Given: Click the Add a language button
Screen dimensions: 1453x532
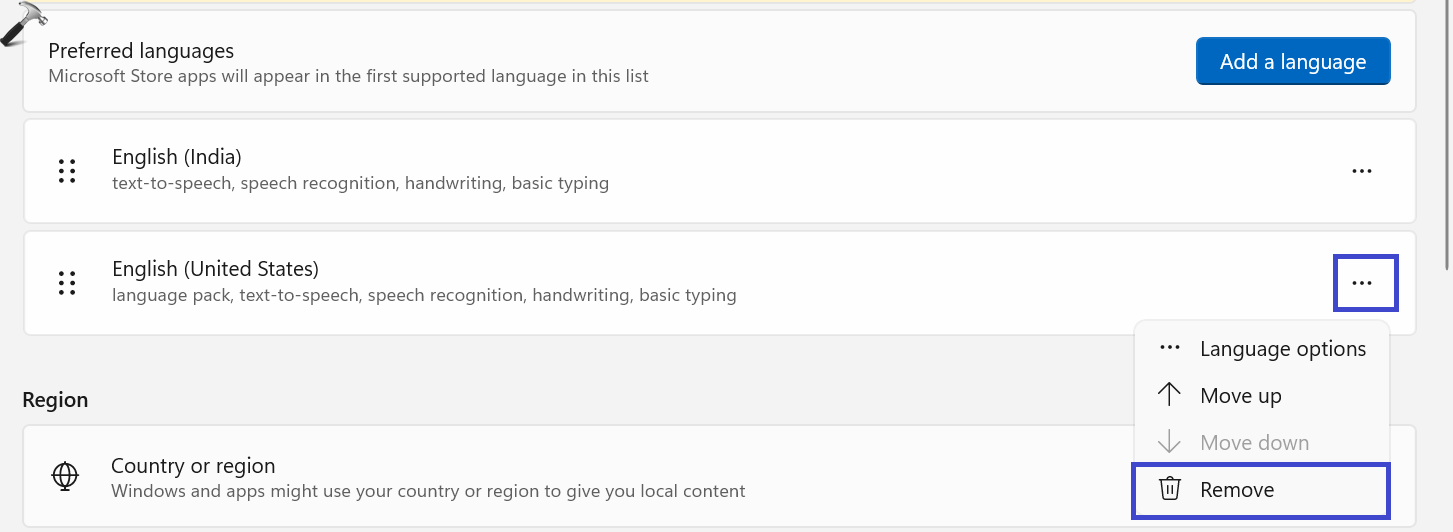Looking at the screenshot, I should coord(1292,62).
